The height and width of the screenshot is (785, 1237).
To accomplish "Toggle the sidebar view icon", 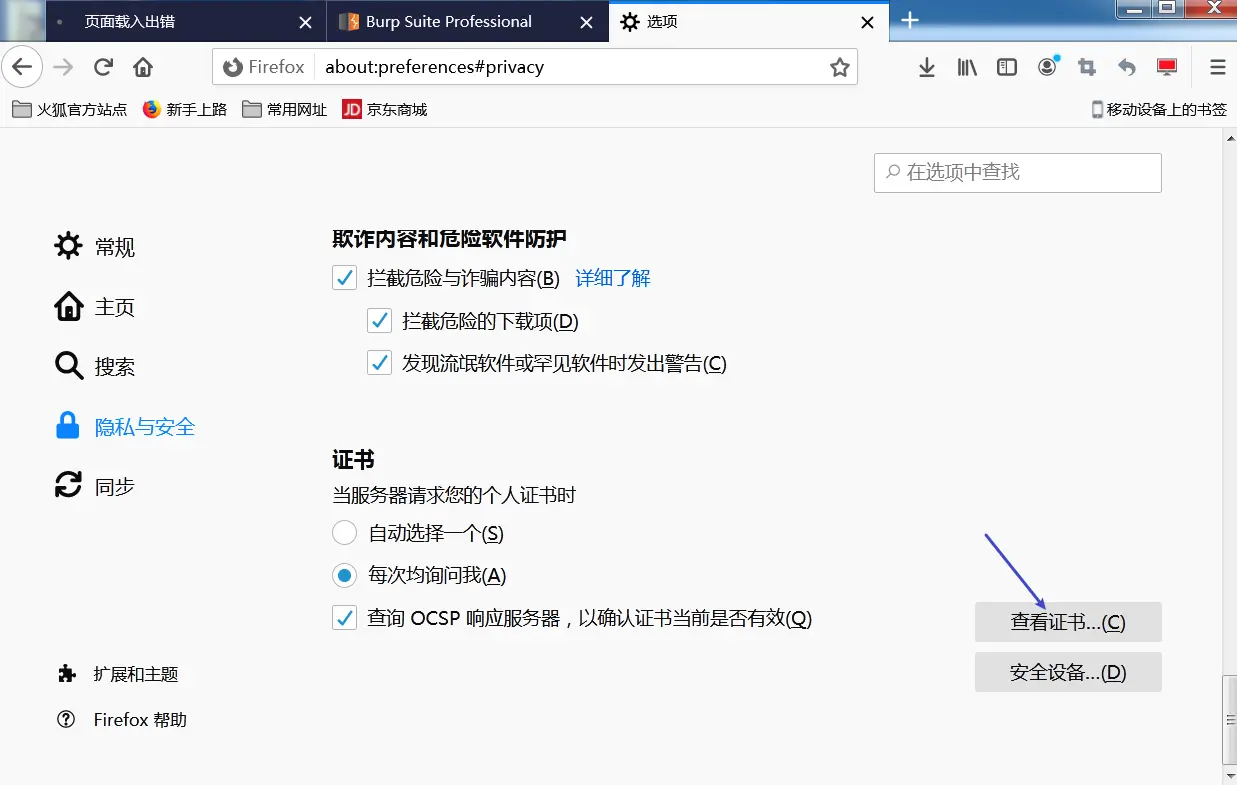I will (x=1006, y=67).
